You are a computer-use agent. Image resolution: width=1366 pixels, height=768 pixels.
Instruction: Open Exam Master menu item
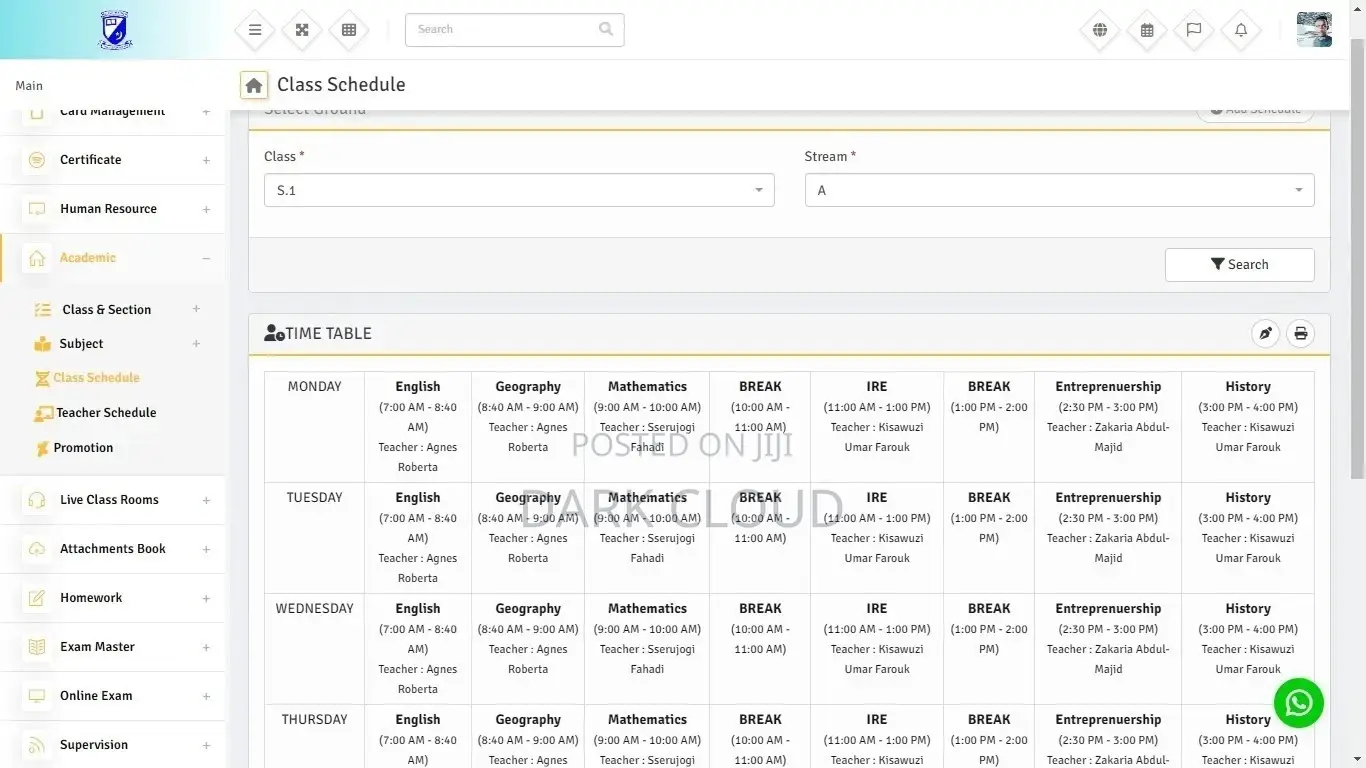[97, 647]
